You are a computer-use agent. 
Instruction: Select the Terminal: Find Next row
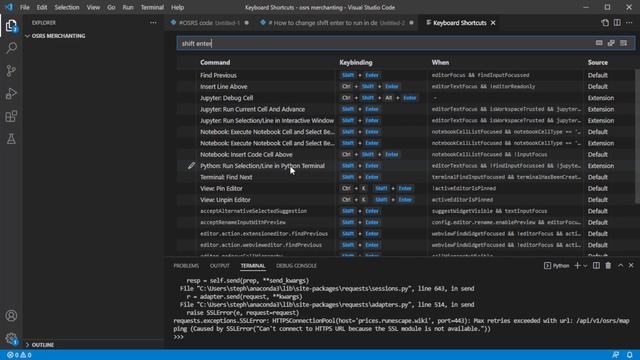[x=405, y=177]
